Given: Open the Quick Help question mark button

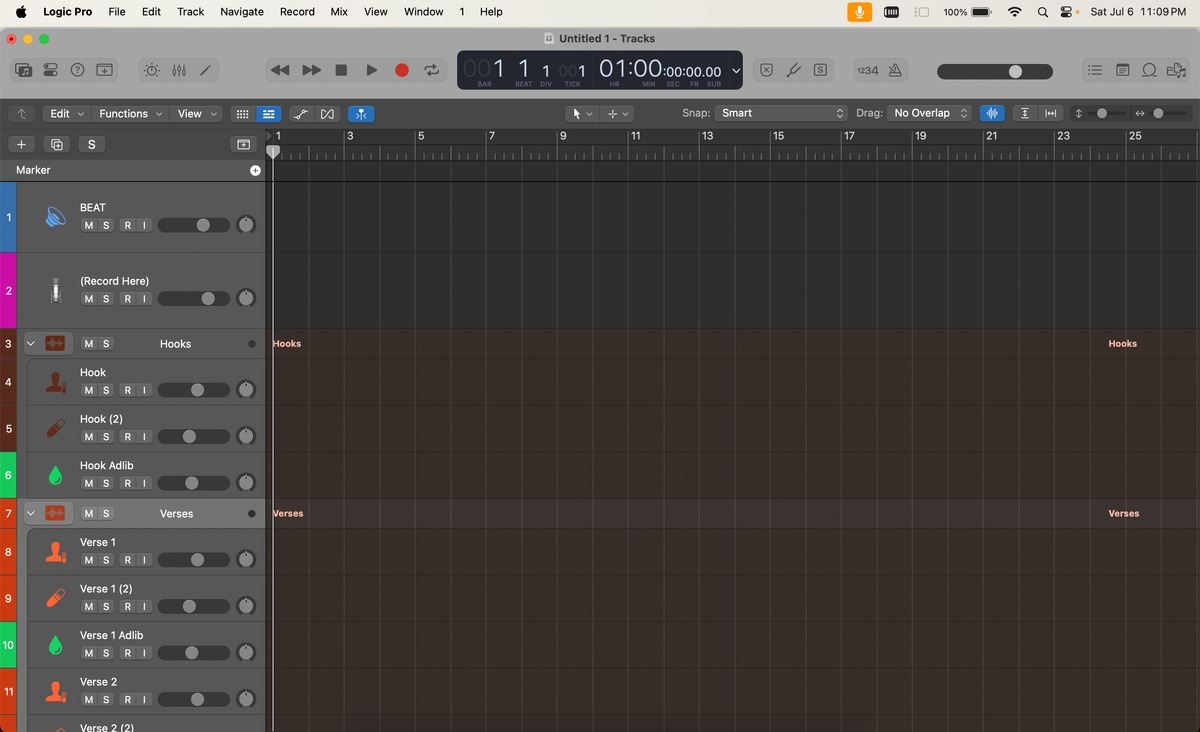Looking at the screenshot, I should 77,70.
